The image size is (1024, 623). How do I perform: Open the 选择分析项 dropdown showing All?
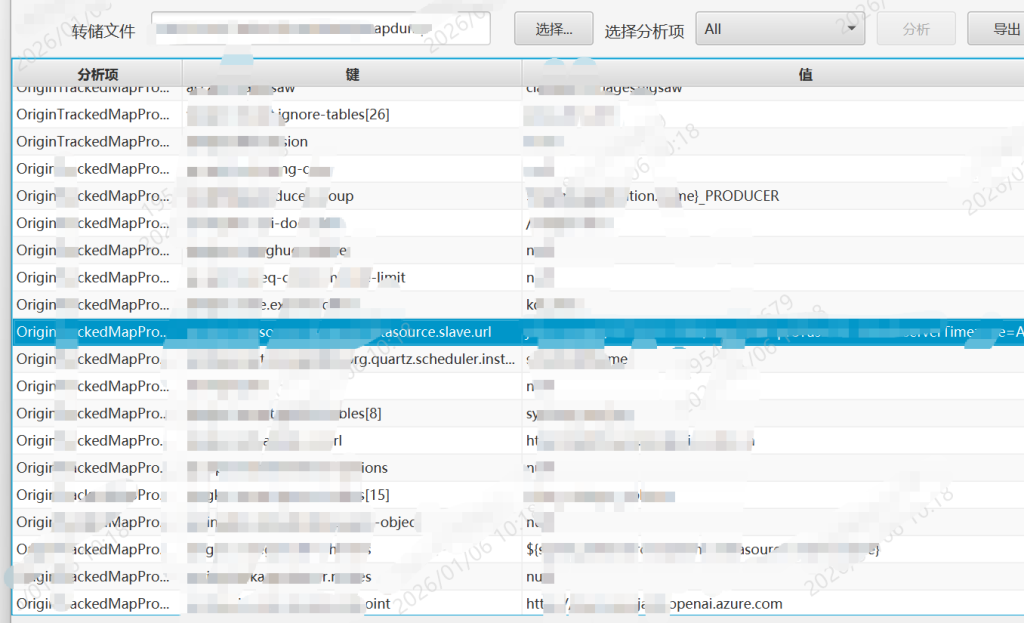[x=770, y=29]
